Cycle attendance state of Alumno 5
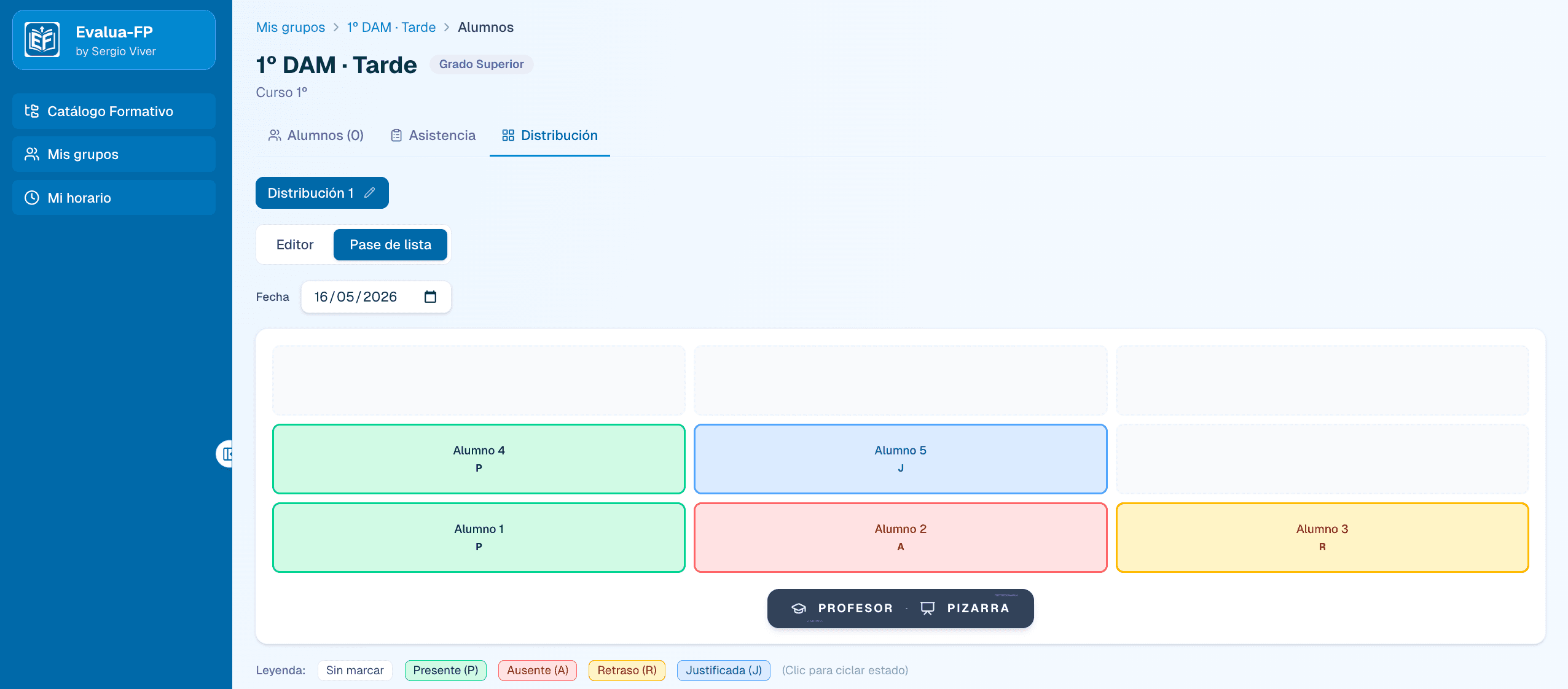 click(x=900, y=459)
